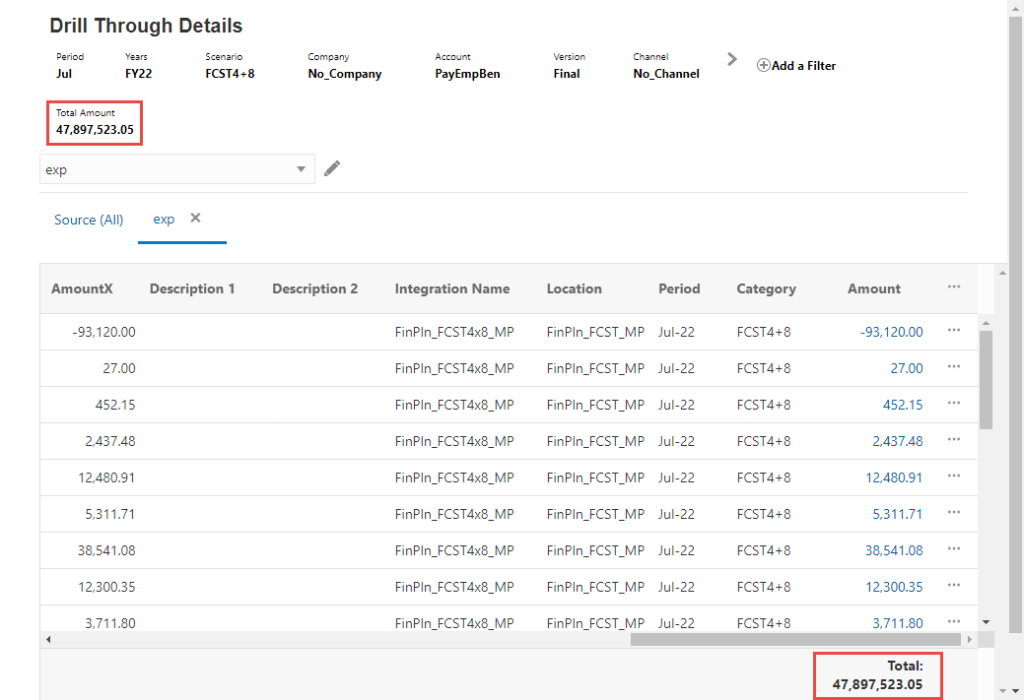
Task: Click the AmountX column header
Action: coord(82,289)
